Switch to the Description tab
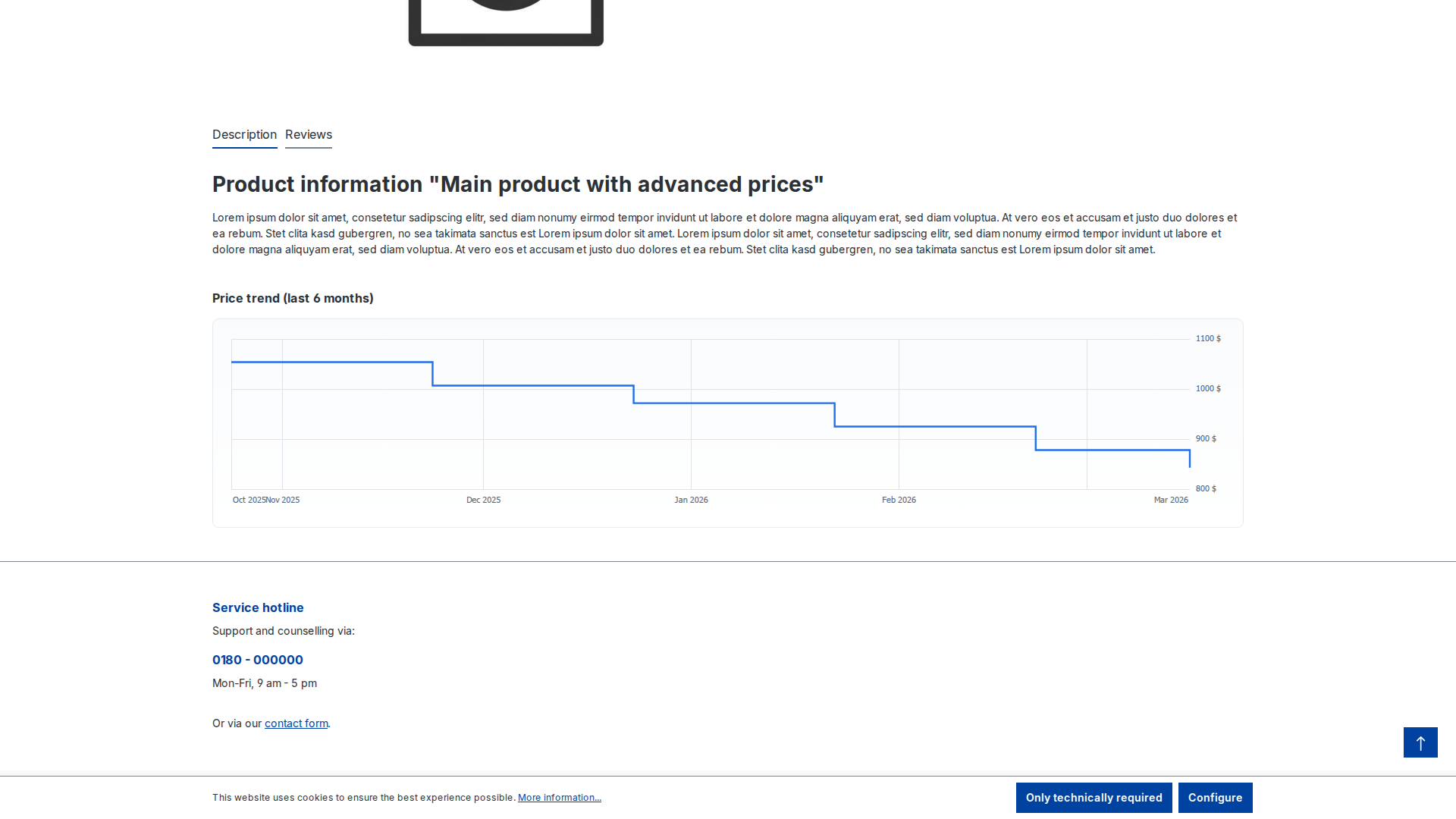This screenshot has height=819, width=1456. tap(244, 135)
